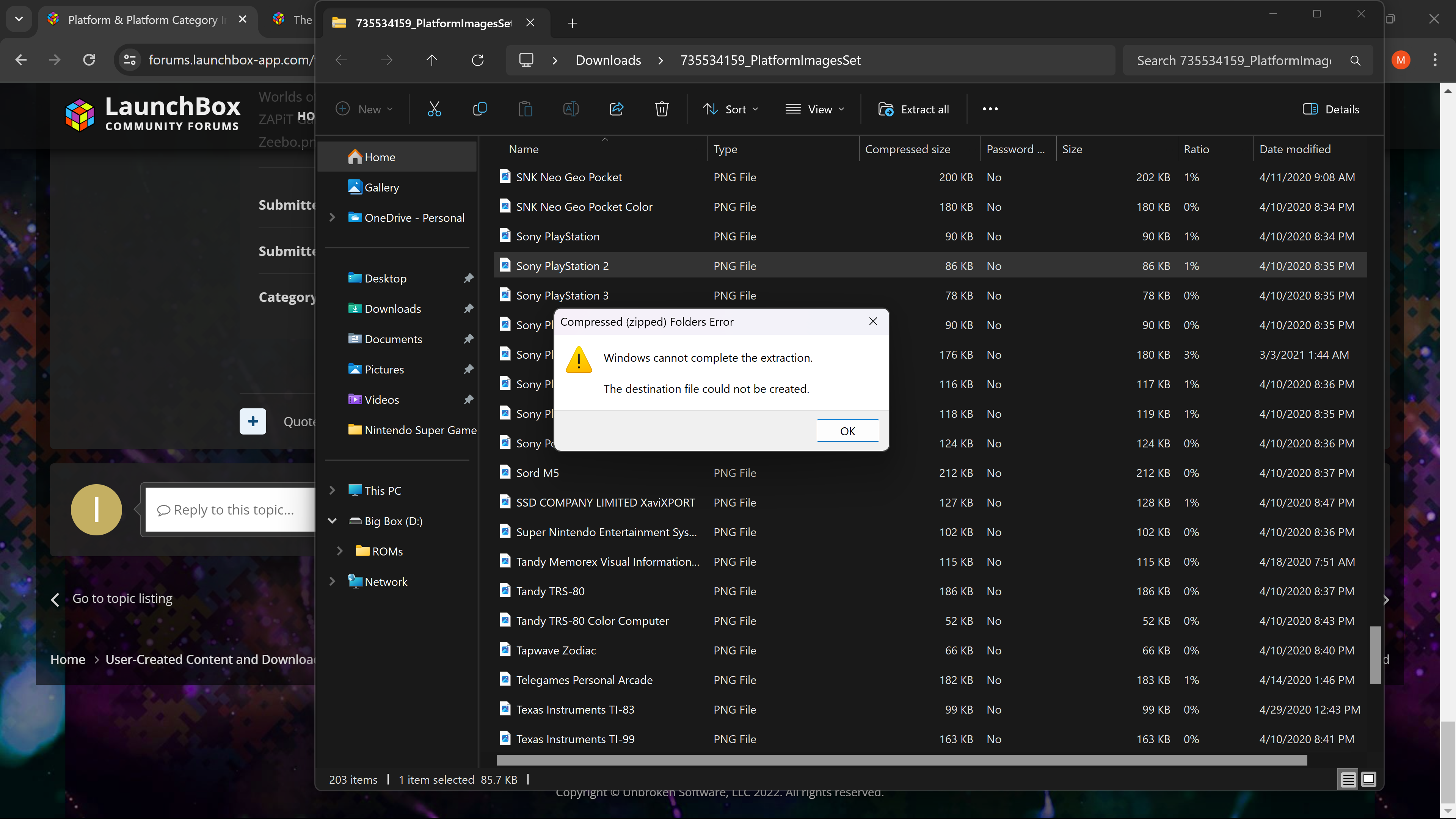Click the OK button in error dialog
This screenshot has height=819, width=1456.
[847, 431]
